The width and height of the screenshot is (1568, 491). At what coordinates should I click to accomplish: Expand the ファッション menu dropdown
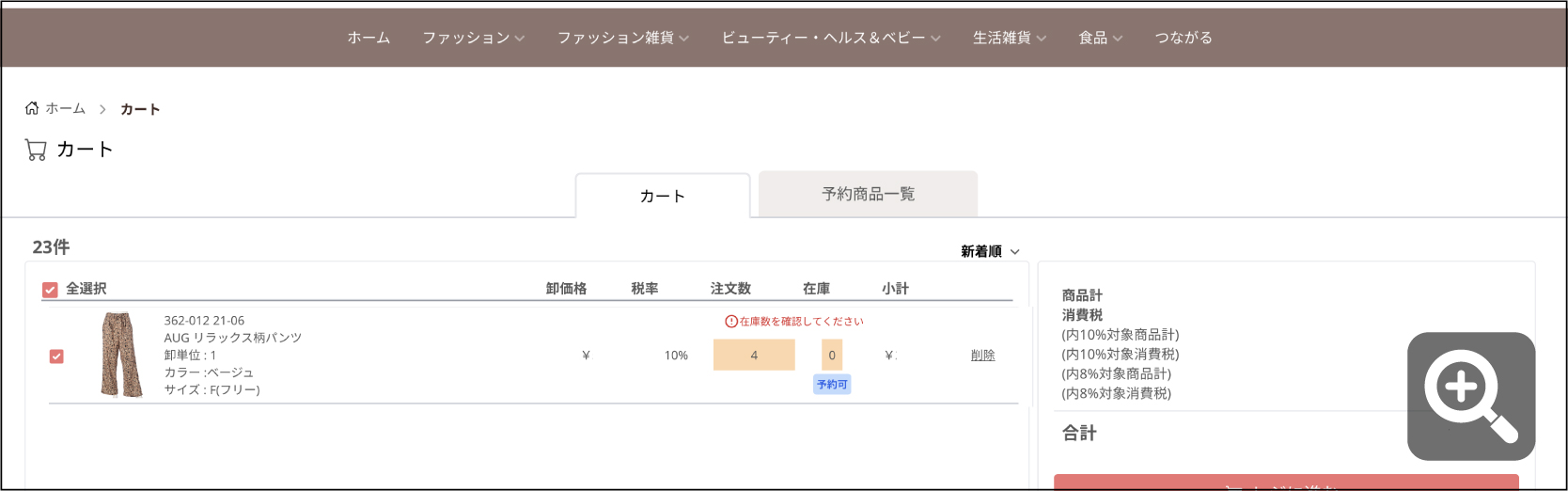(x=473, y=38)
